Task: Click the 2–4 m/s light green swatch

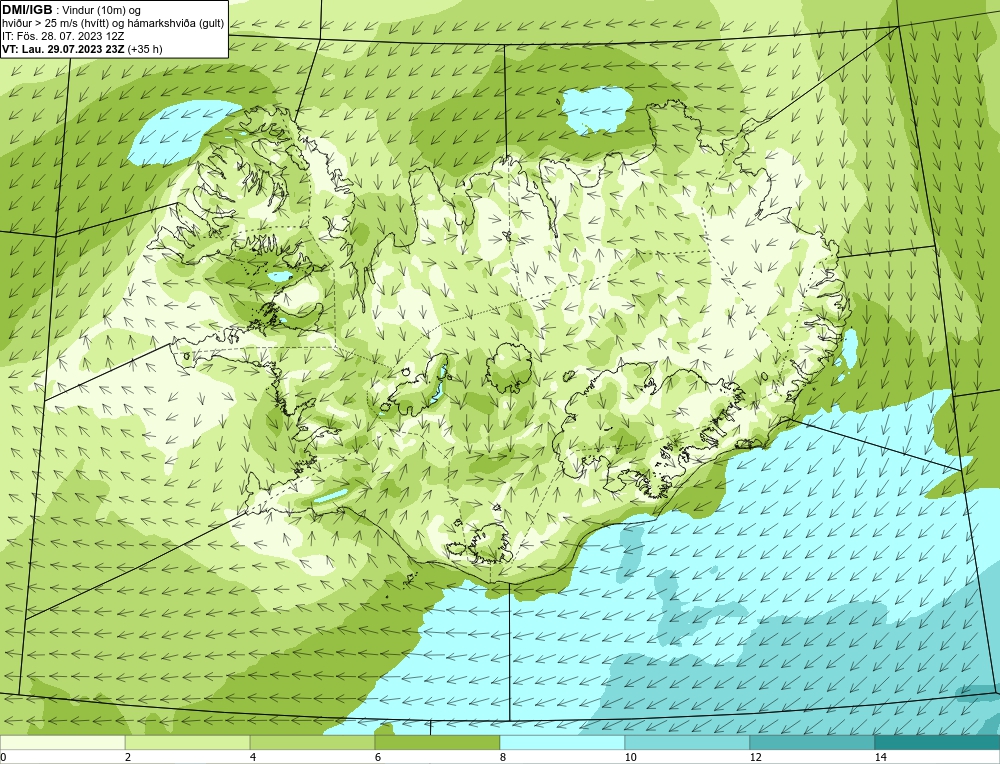Action: pos(188,742)
